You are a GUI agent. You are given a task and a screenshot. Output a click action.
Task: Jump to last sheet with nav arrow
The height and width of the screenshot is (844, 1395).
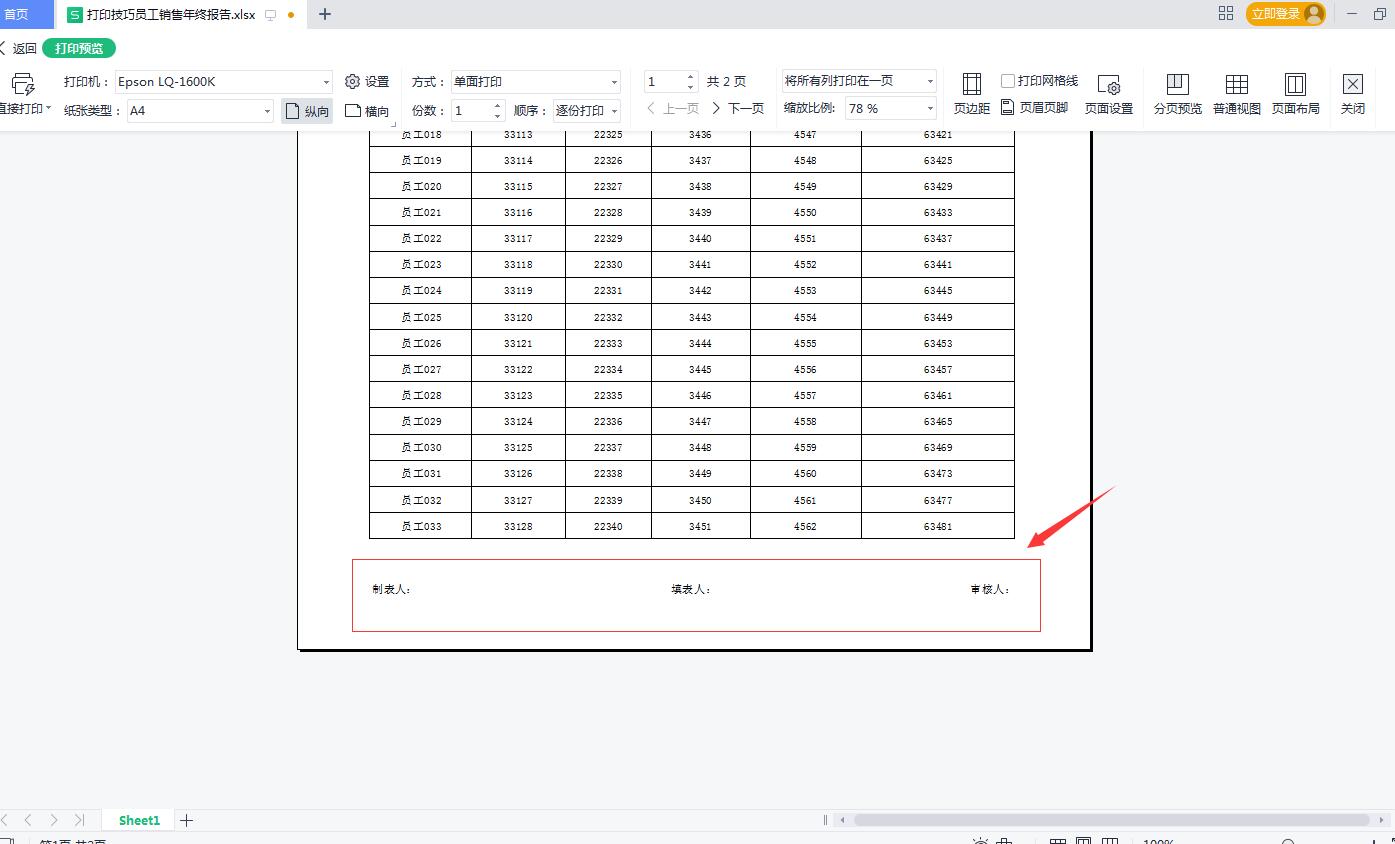point(79,820)
